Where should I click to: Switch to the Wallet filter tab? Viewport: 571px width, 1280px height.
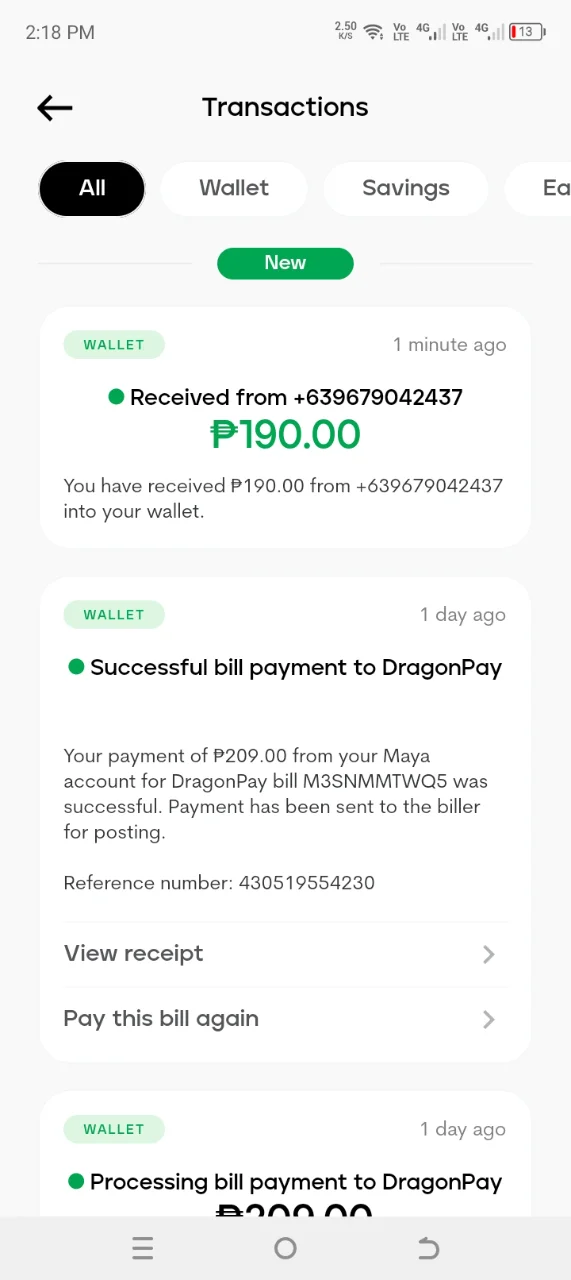234,188
